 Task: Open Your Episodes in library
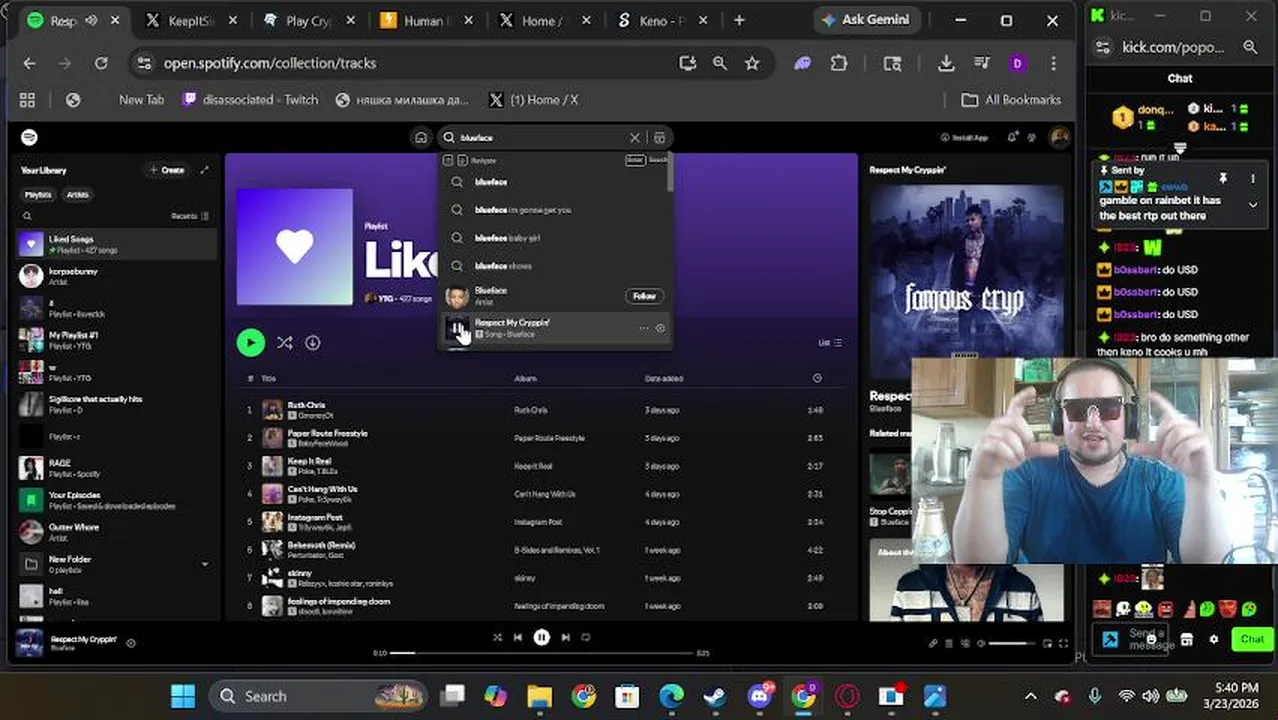pos(116,500)
